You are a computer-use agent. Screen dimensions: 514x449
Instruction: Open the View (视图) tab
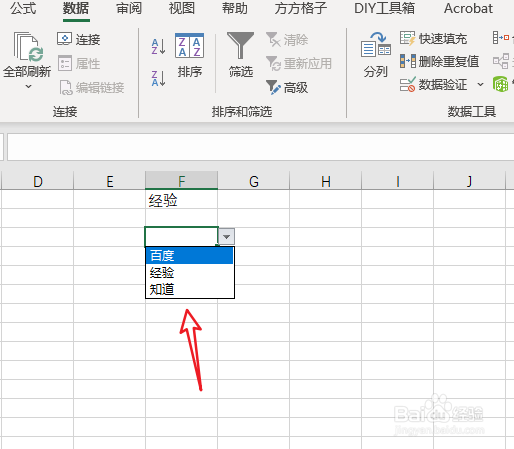182,8
